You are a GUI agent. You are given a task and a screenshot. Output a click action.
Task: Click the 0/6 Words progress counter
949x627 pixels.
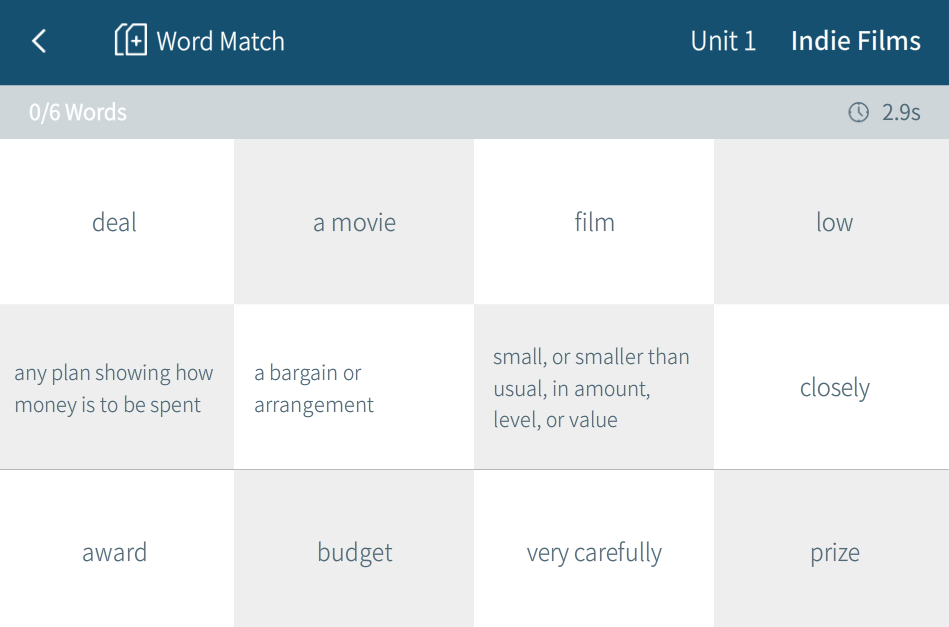[x=78, y=112]
